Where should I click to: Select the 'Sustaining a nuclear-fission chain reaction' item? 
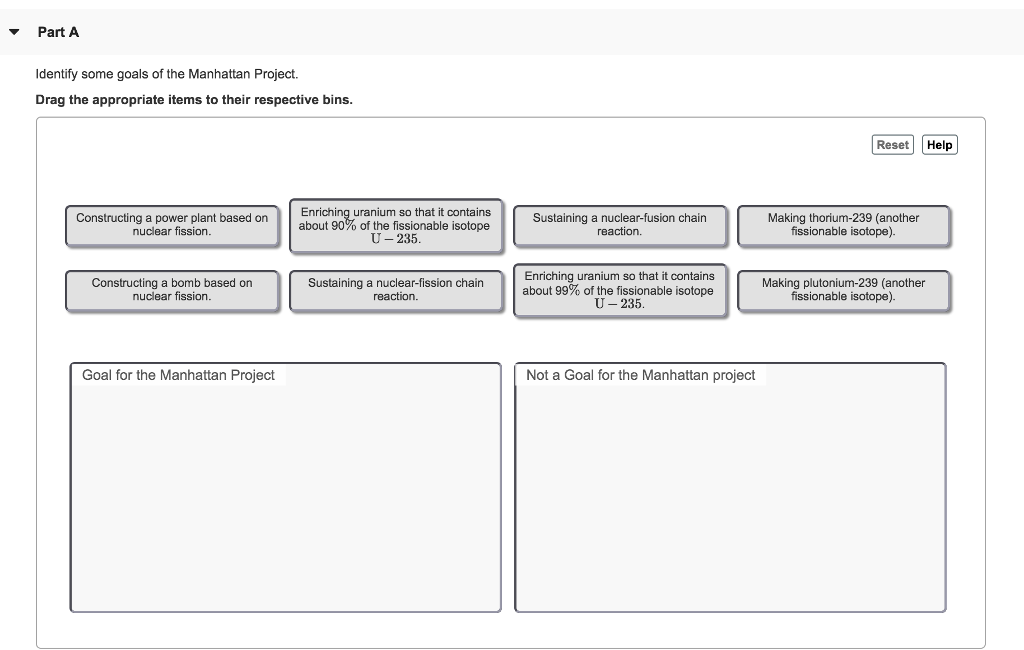396,290
